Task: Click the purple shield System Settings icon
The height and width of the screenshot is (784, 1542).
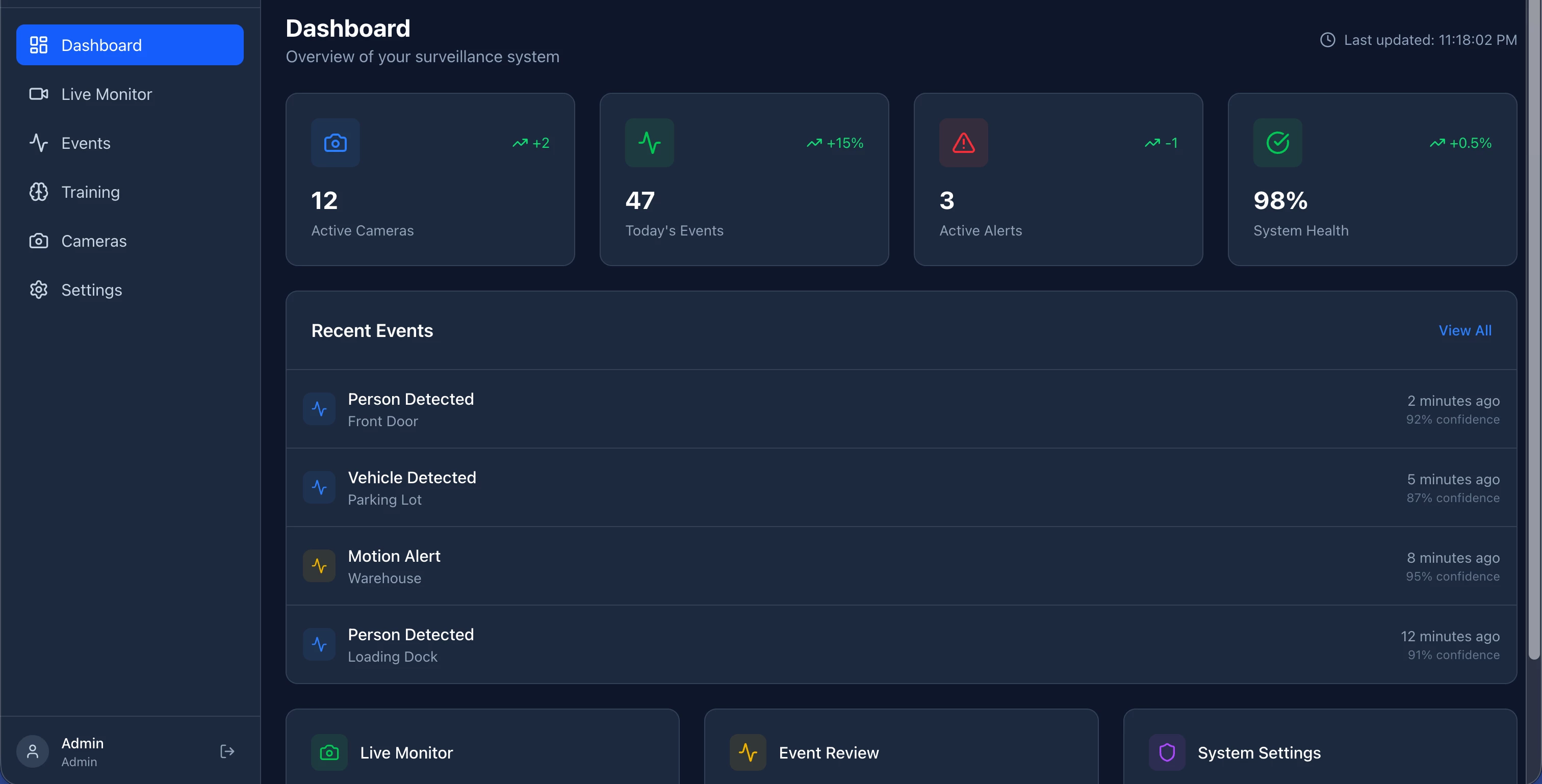Action: pyautogui.click(x=1167, y=752)
